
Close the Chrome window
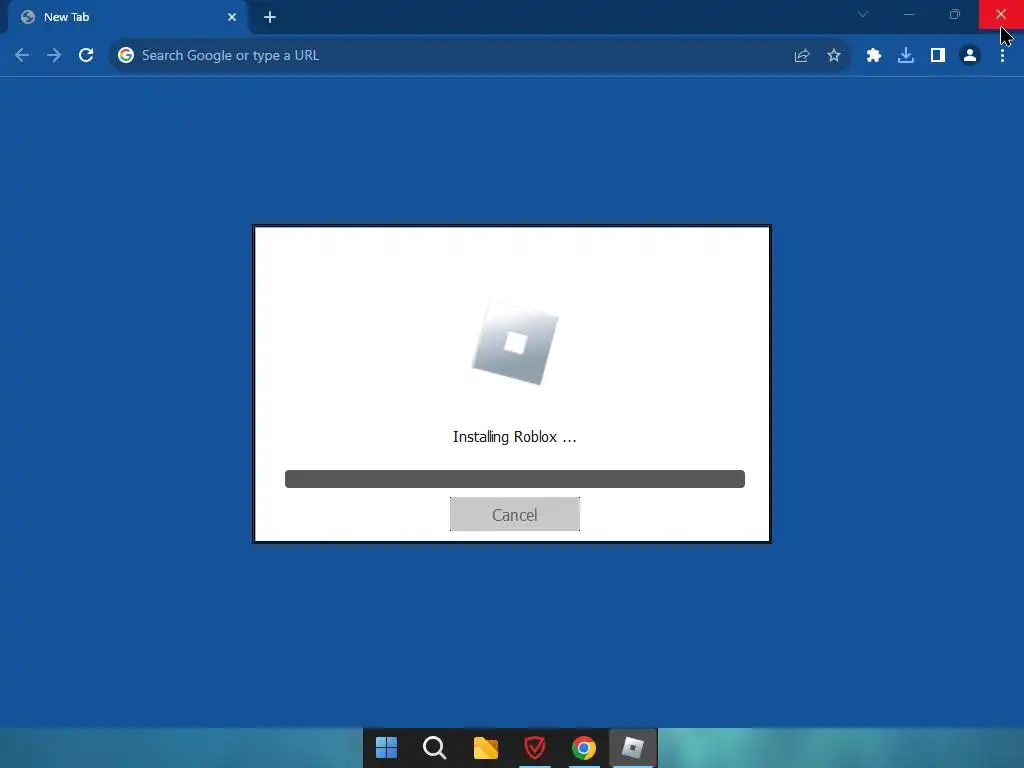(x=1000, y=14)
